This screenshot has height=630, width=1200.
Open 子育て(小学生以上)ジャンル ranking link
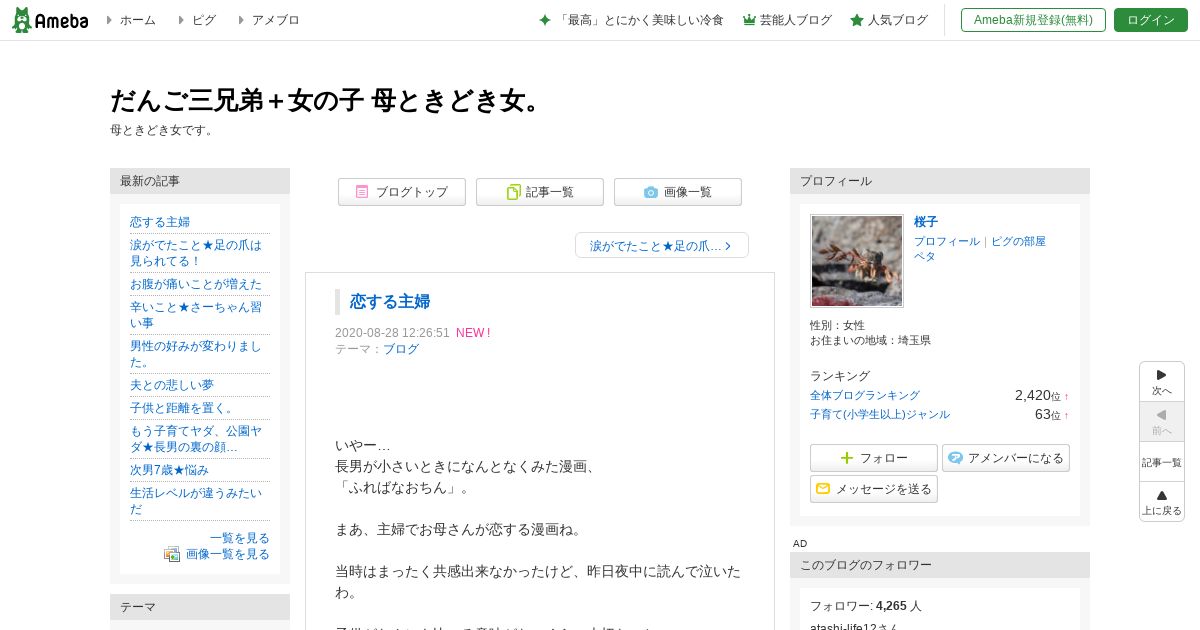880,414
